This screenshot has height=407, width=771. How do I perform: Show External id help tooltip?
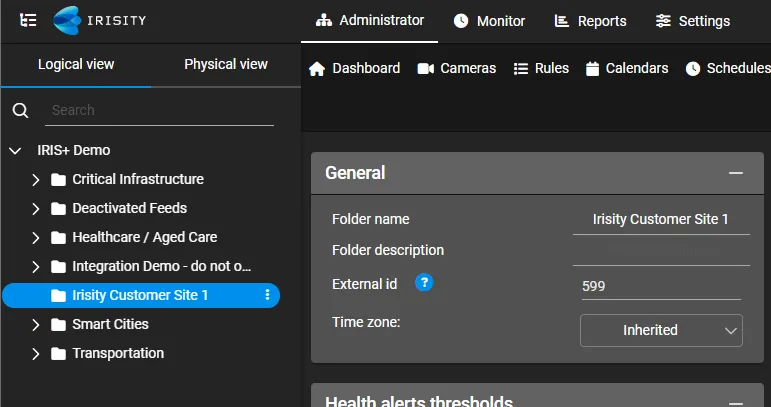424,283
